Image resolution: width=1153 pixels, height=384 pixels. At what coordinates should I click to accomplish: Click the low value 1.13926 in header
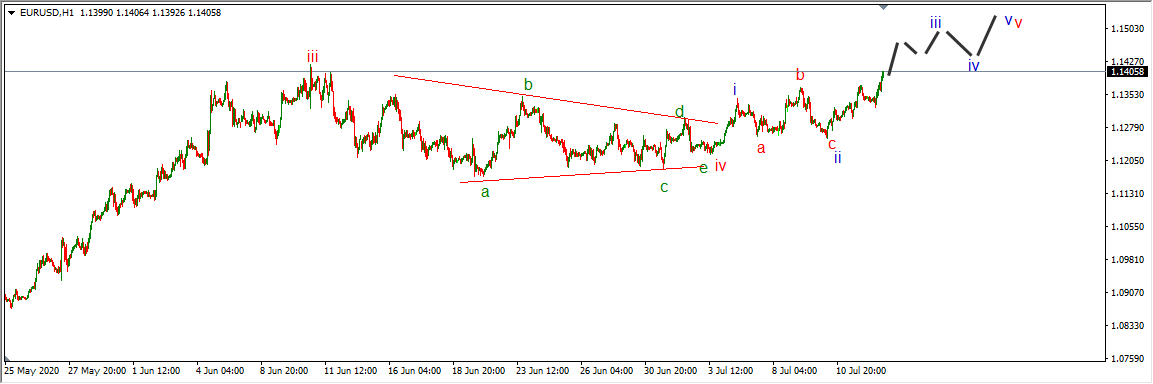(x=168, y=13)
